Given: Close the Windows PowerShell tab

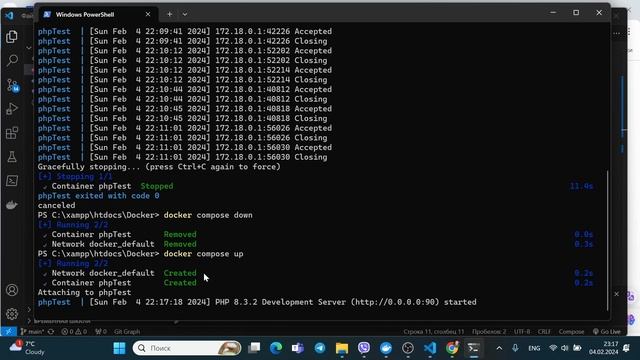Looking at the screenshot, I should [x=148, y=14].
